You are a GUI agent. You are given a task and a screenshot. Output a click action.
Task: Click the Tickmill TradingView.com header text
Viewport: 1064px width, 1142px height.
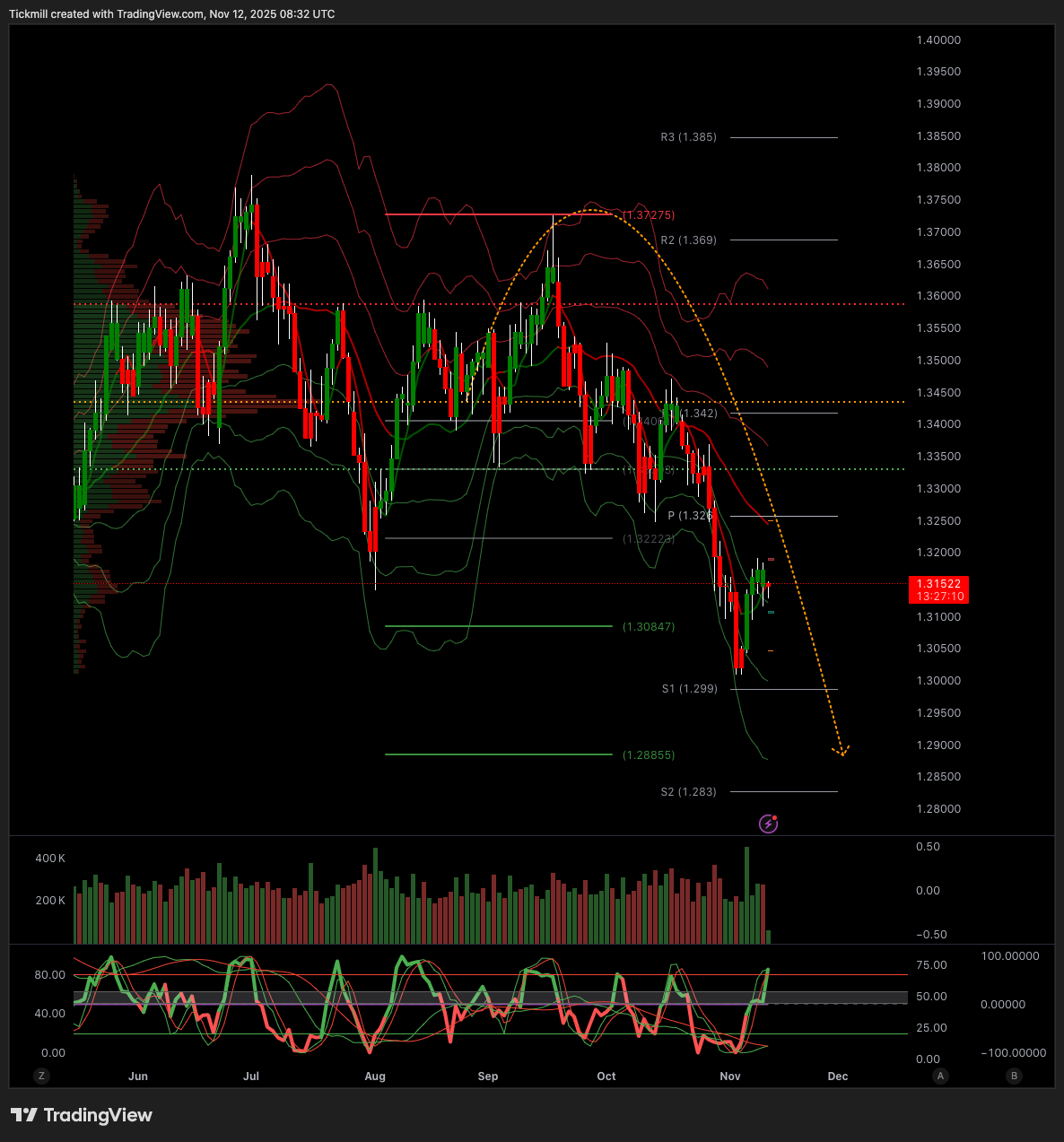[x=172, y=14]
